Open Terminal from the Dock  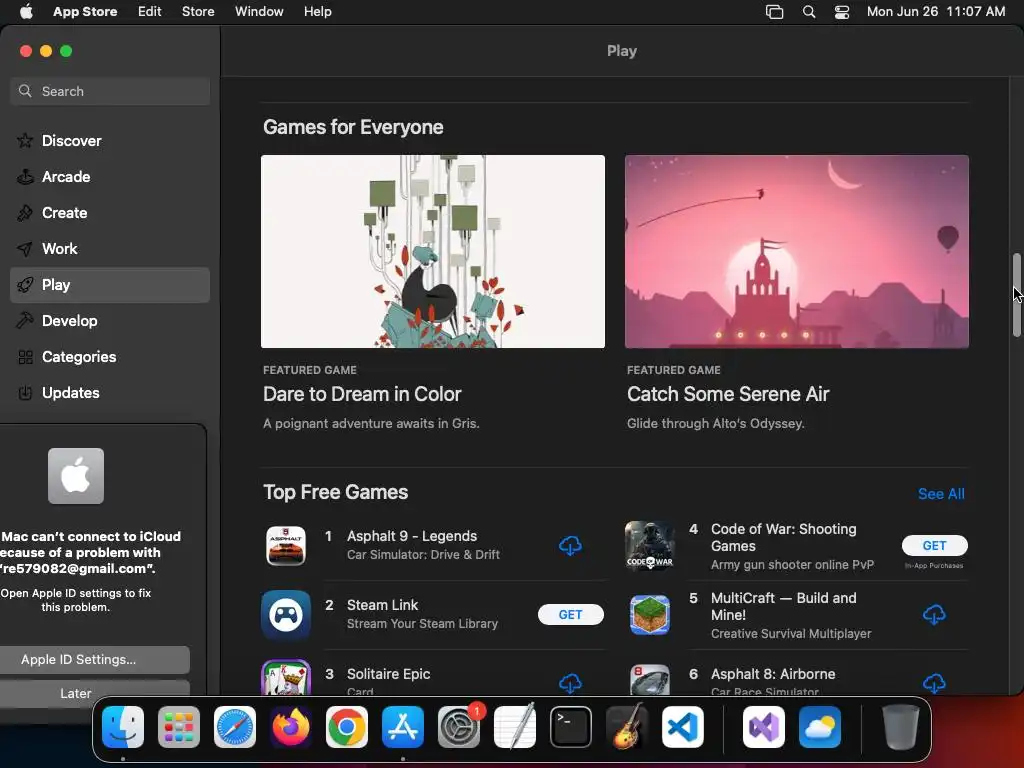tap(571, 727)
